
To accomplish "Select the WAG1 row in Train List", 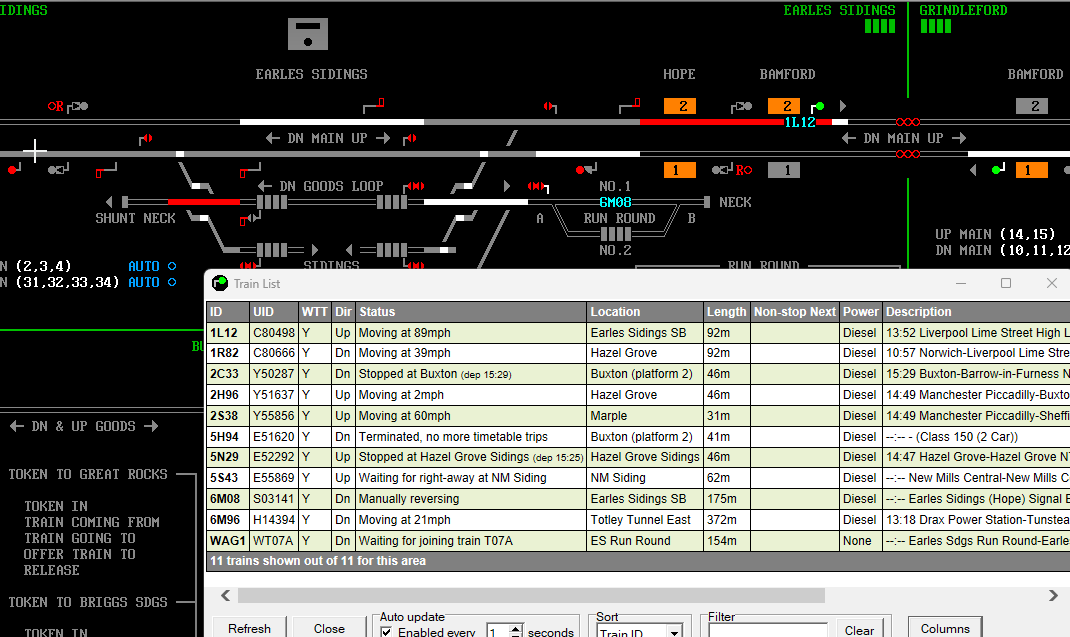I will 638,541.
